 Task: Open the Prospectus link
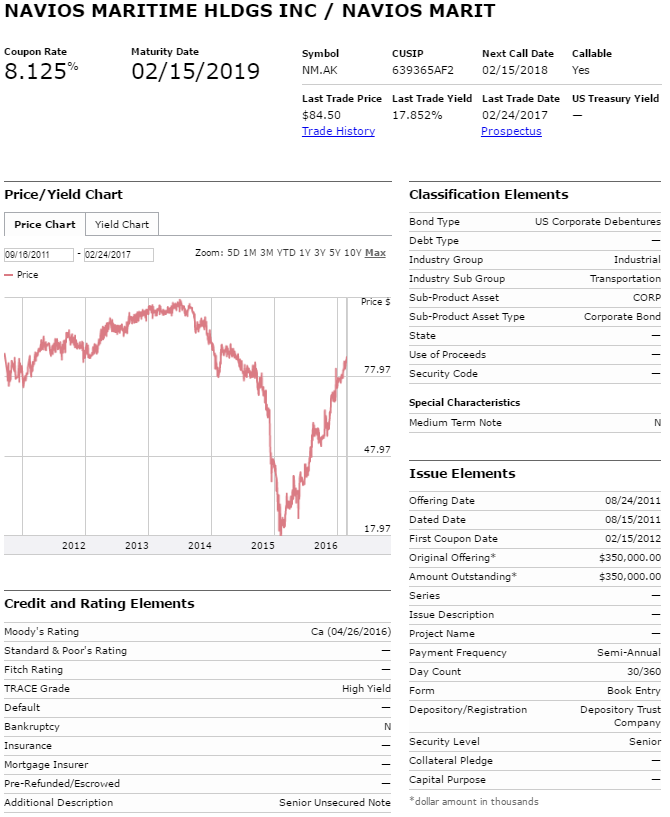[511, 131]
